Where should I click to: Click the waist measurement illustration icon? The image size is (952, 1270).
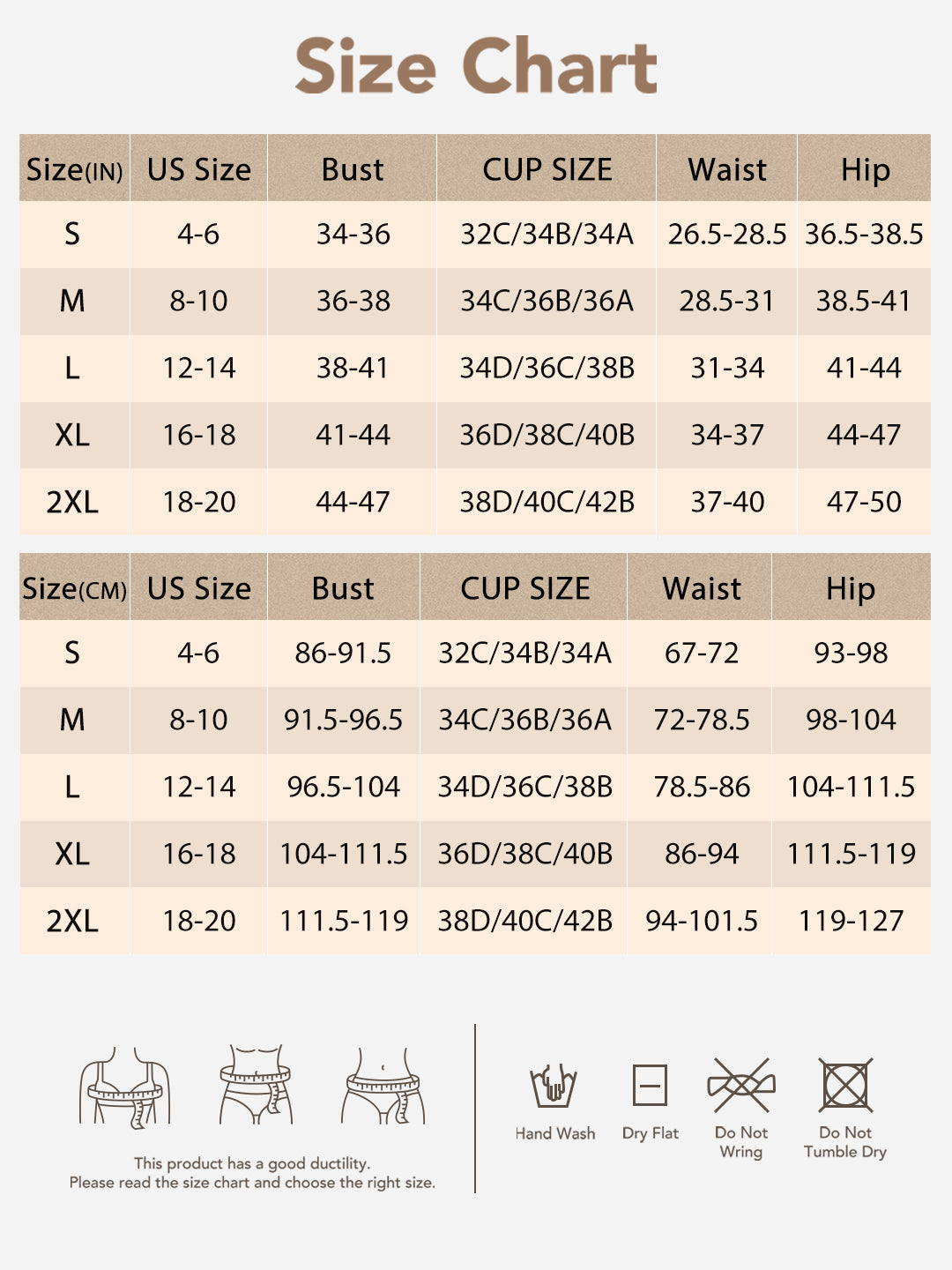click(x=256, y=1085)
